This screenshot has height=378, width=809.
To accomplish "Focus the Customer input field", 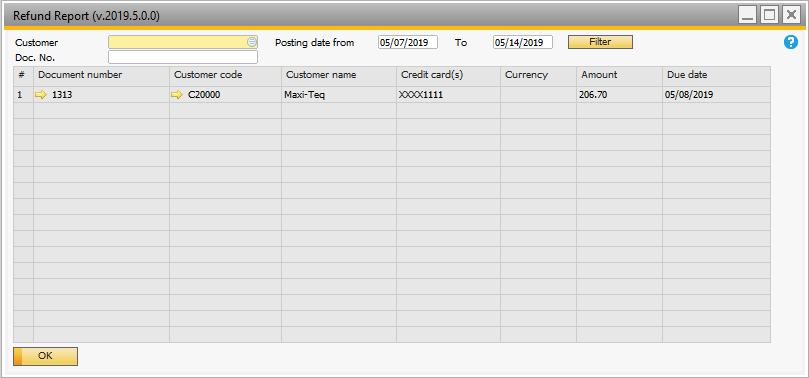I will (183, 42).
